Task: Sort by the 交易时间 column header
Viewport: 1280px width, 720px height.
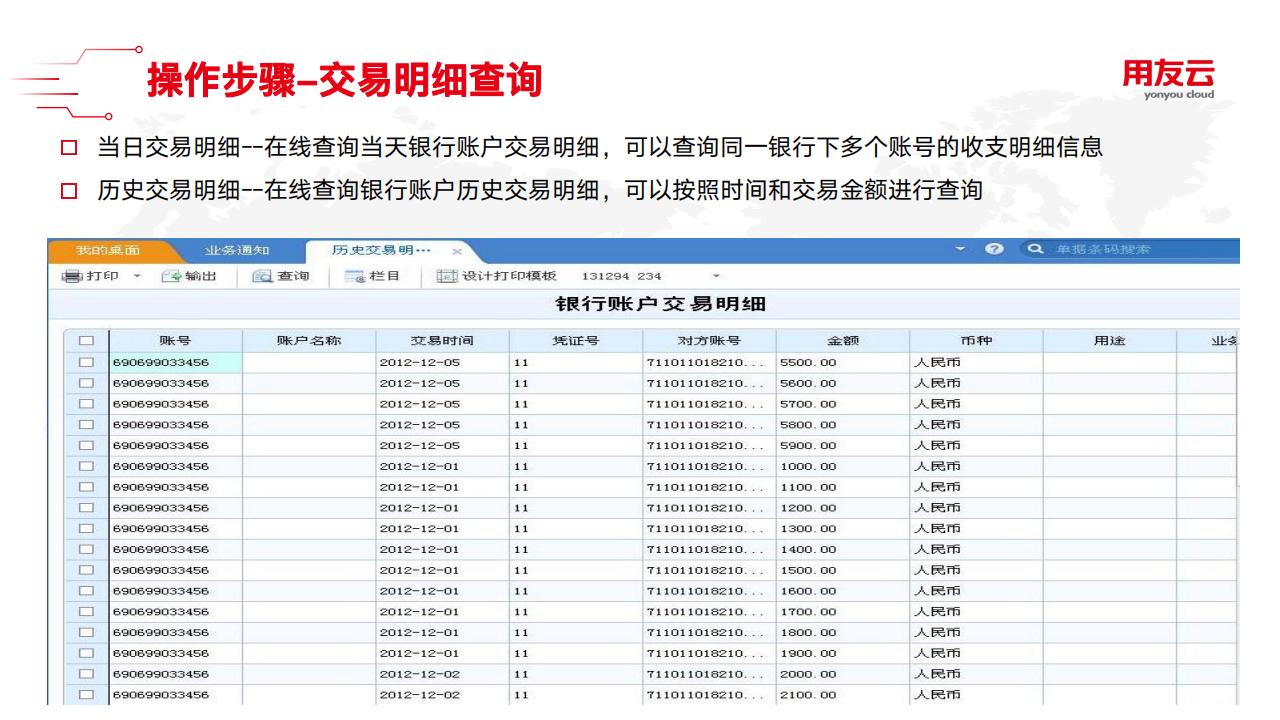Action: (x=442, y=341)
